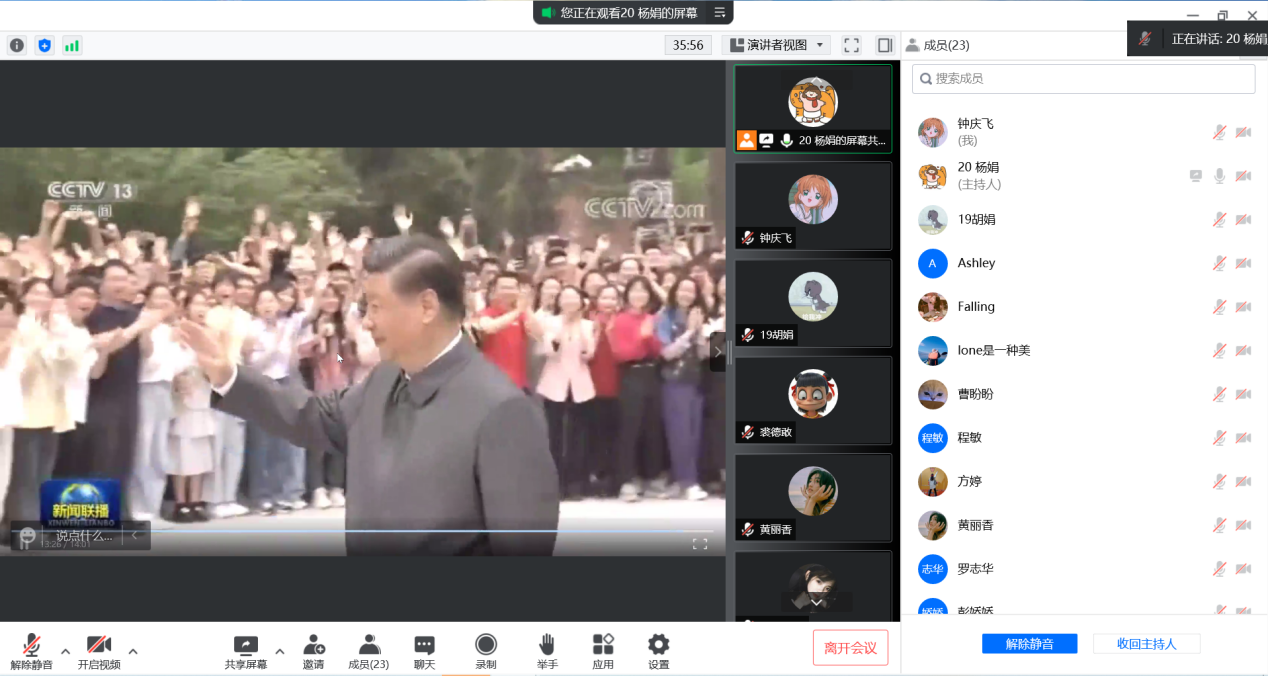Toggle the camera icon for Falling

click(1243, 307)
